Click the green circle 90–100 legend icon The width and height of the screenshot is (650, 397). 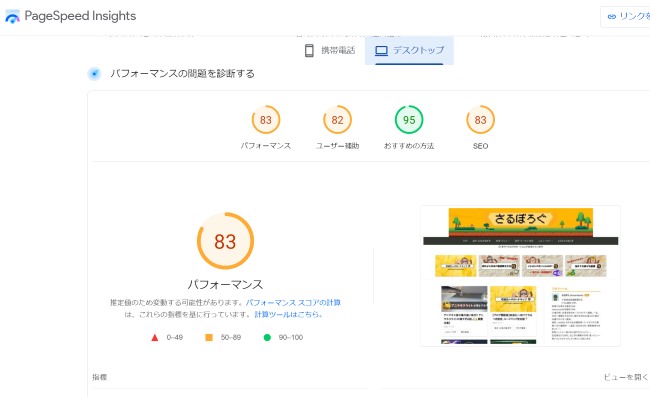(267, 337)
